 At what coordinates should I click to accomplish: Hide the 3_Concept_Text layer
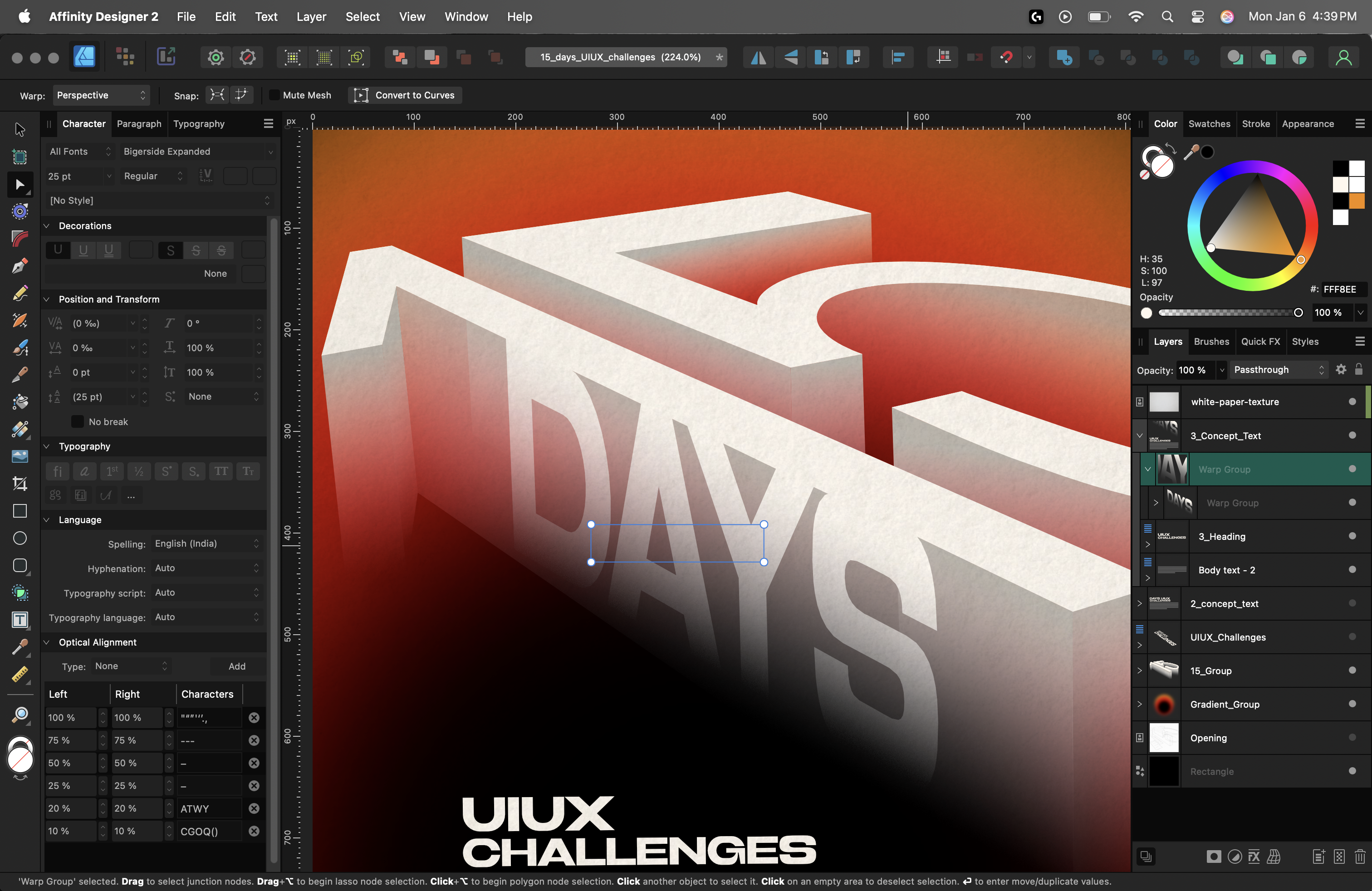1352,435
